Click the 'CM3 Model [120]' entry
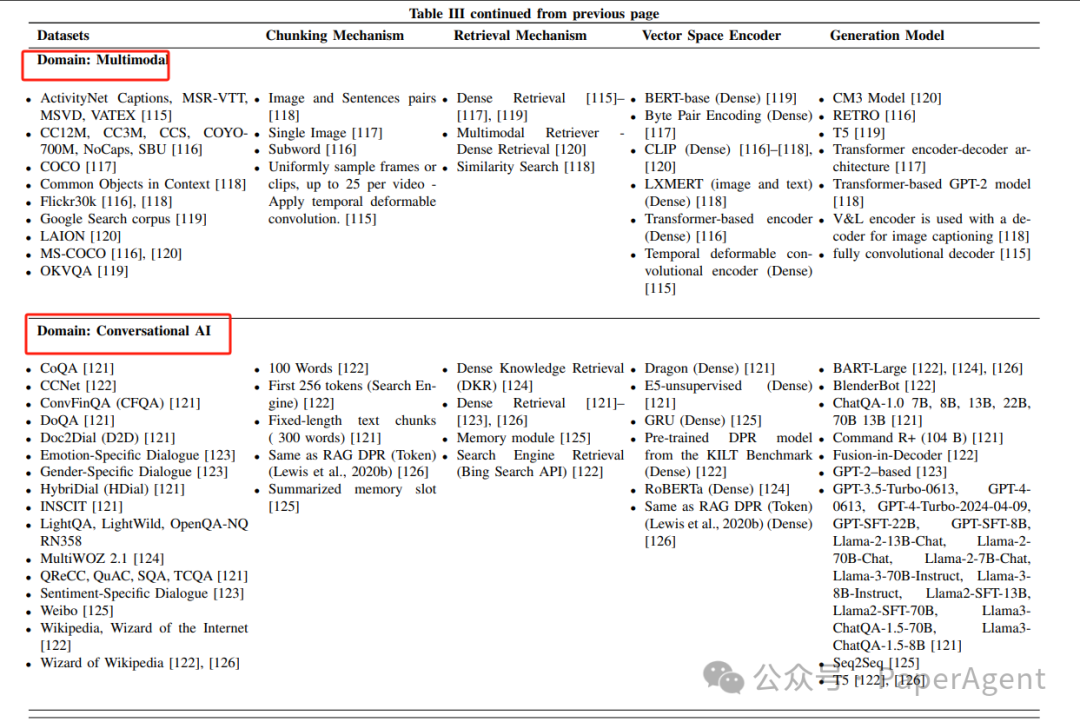 pos(886,98)
